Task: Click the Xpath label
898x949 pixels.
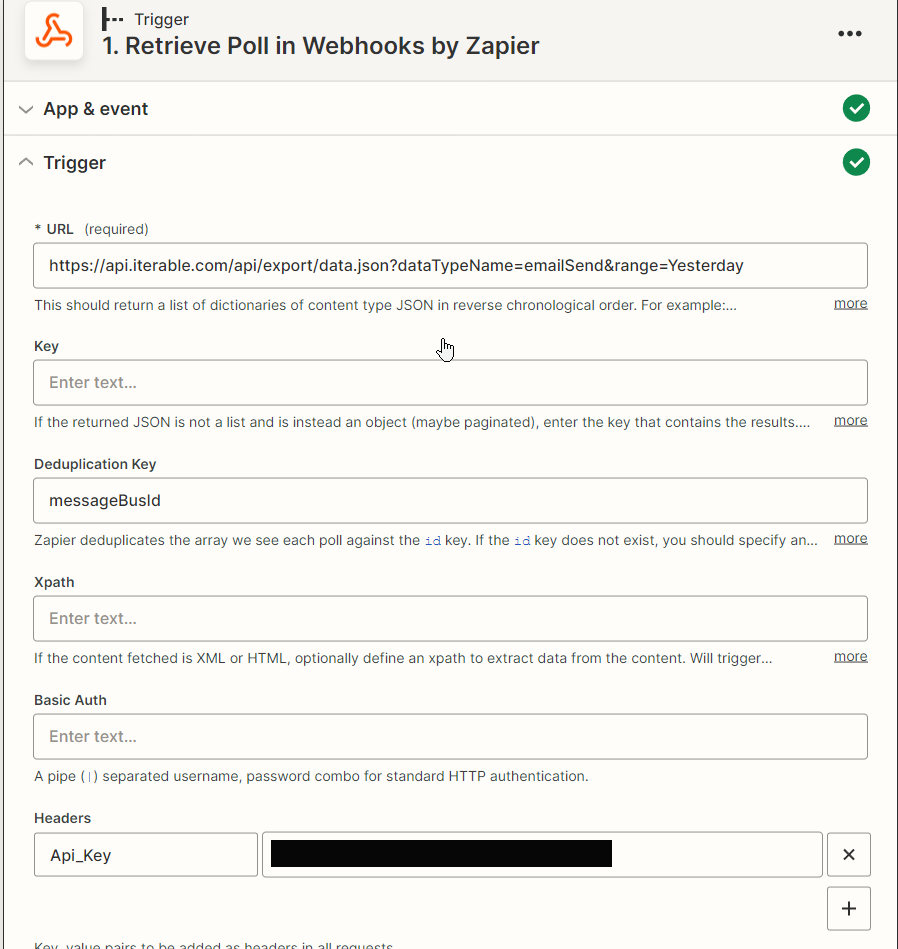Action: click(54, 582)
